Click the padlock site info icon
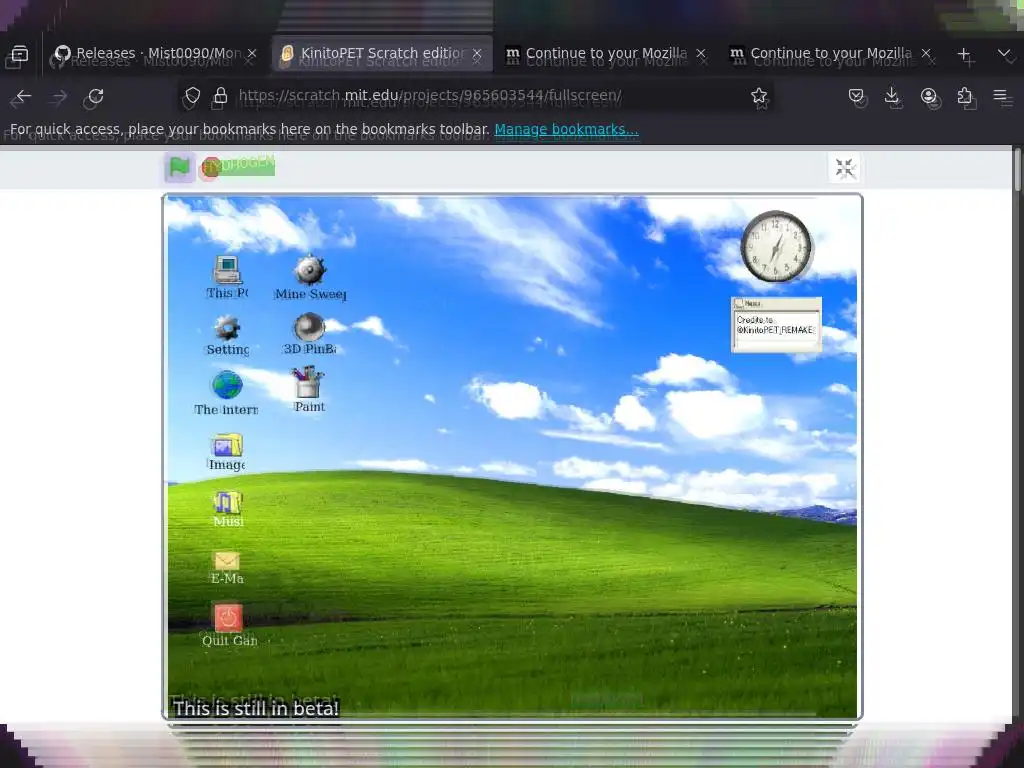The height and width of the screenshot is (768, 1024). (221, 96)
